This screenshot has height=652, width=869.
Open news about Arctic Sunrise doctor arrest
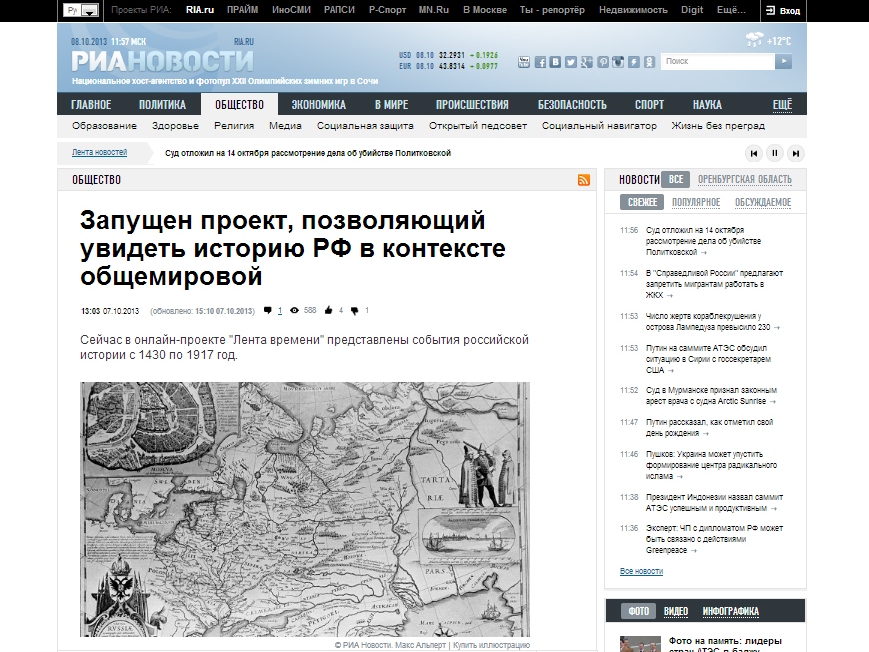point(711,396)
